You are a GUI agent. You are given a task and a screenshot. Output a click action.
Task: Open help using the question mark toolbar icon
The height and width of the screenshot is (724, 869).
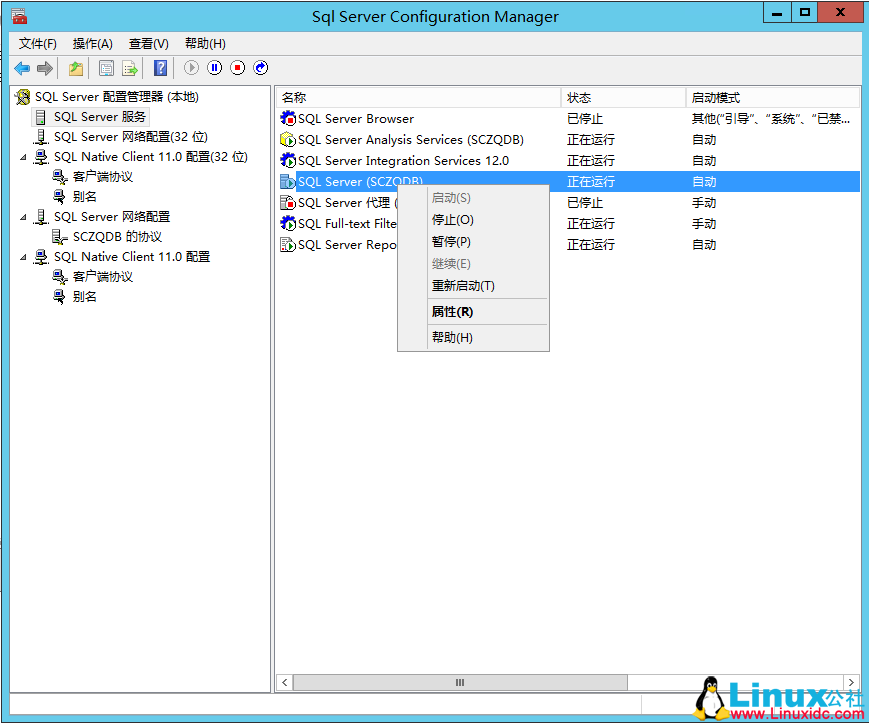point(159,67)
